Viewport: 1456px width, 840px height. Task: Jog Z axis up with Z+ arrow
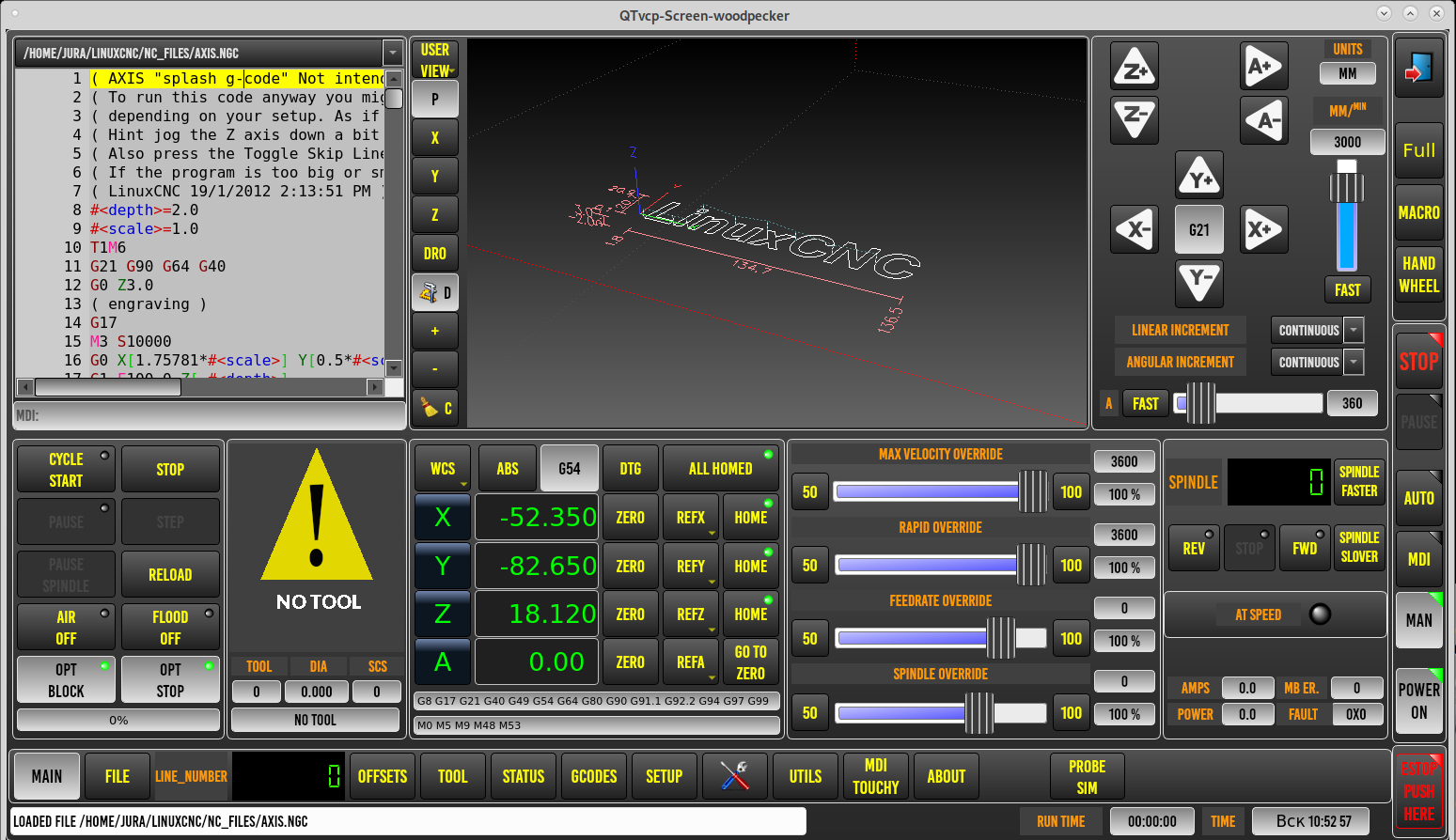tap(1135, 67)
